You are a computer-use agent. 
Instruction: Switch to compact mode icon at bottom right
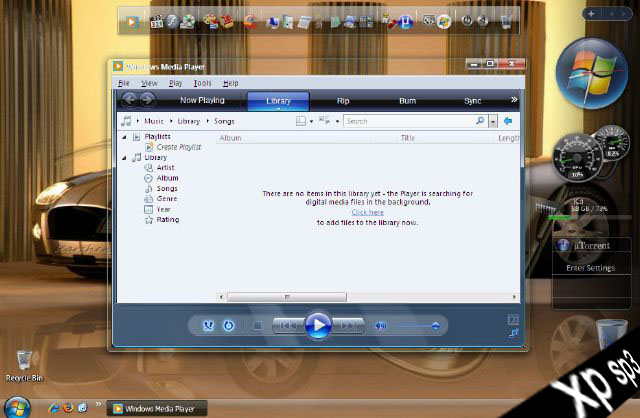(x=513, y=334)
